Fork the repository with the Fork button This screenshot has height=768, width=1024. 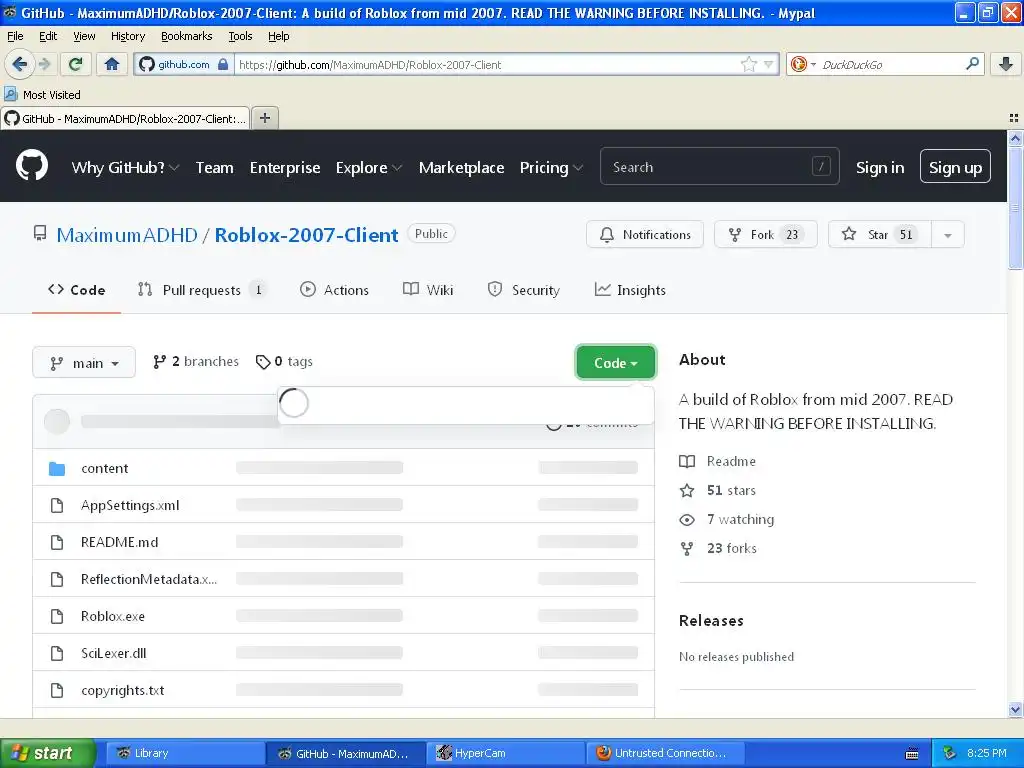pos(765,234)
